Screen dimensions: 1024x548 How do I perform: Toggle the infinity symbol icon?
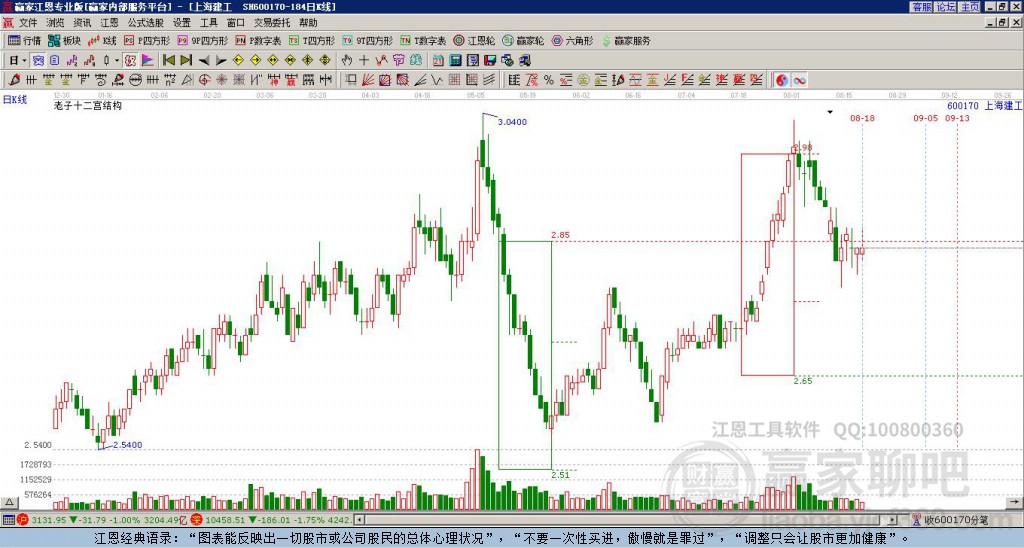point(799,80)
